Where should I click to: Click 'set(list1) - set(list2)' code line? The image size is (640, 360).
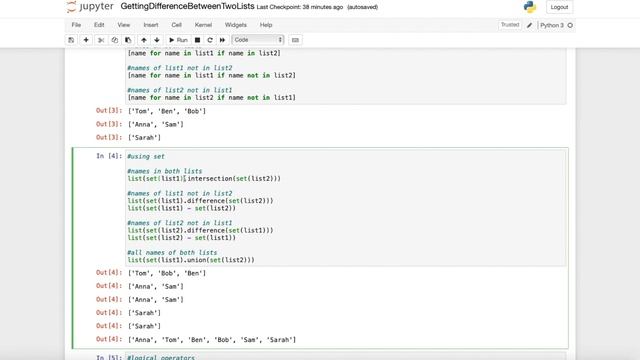pyautogui.click(x=182, y=208)
